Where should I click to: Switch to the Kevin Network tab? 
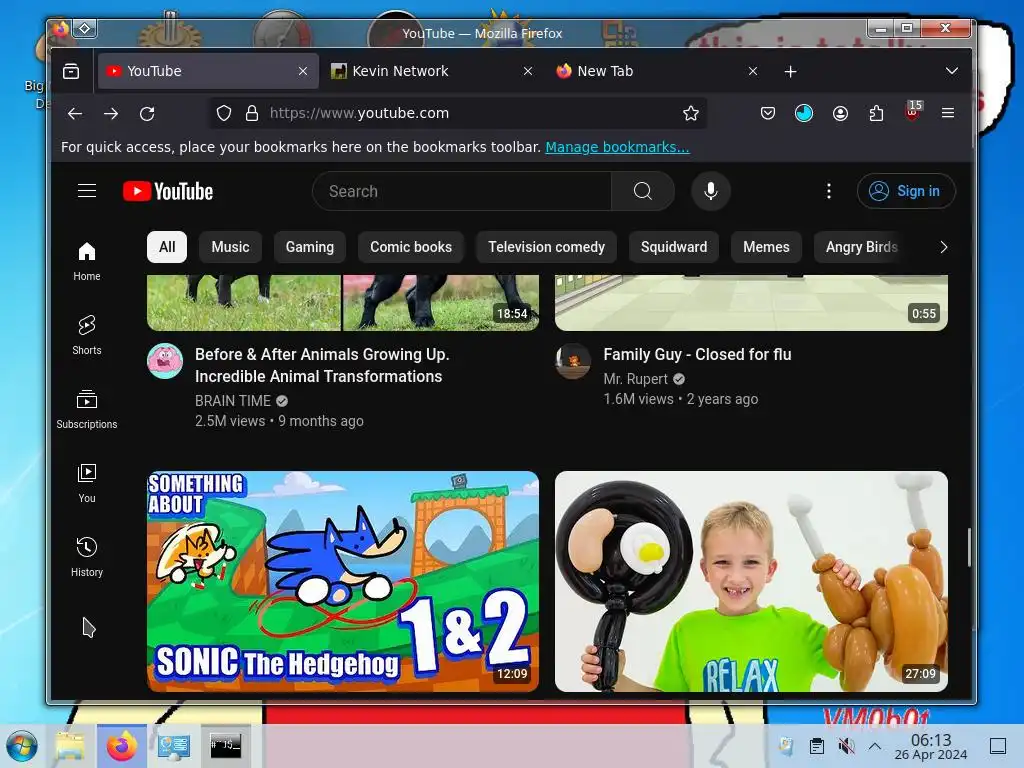point(432,71)
